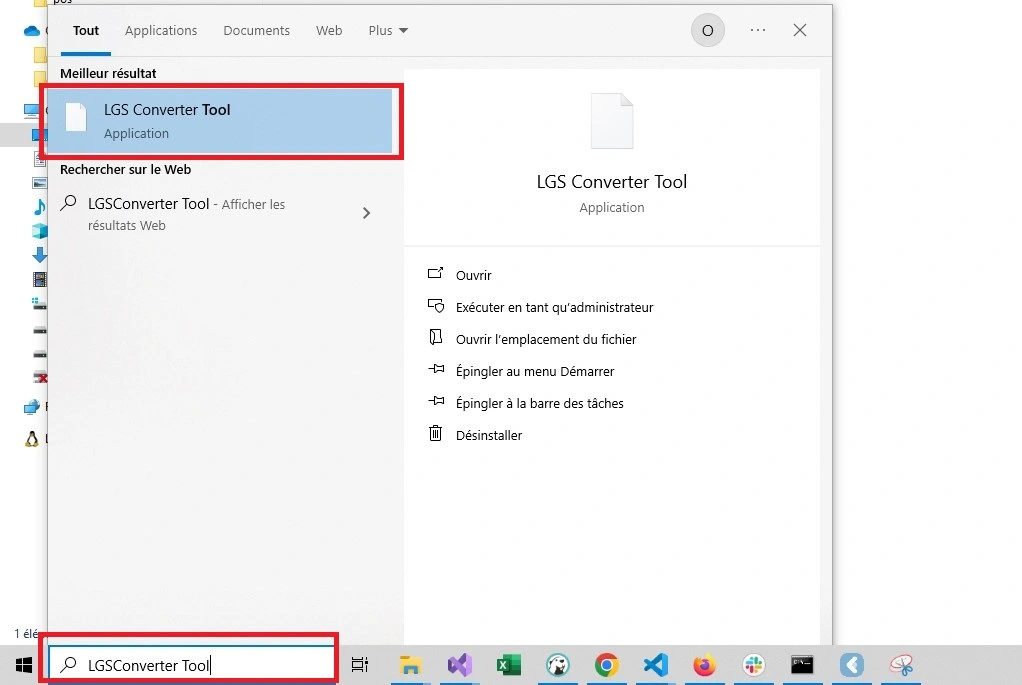Screen dimensions: 1022x685
Task: Choose Exécuter en tant qu'administrateur
Action: (x=554, y=307)
